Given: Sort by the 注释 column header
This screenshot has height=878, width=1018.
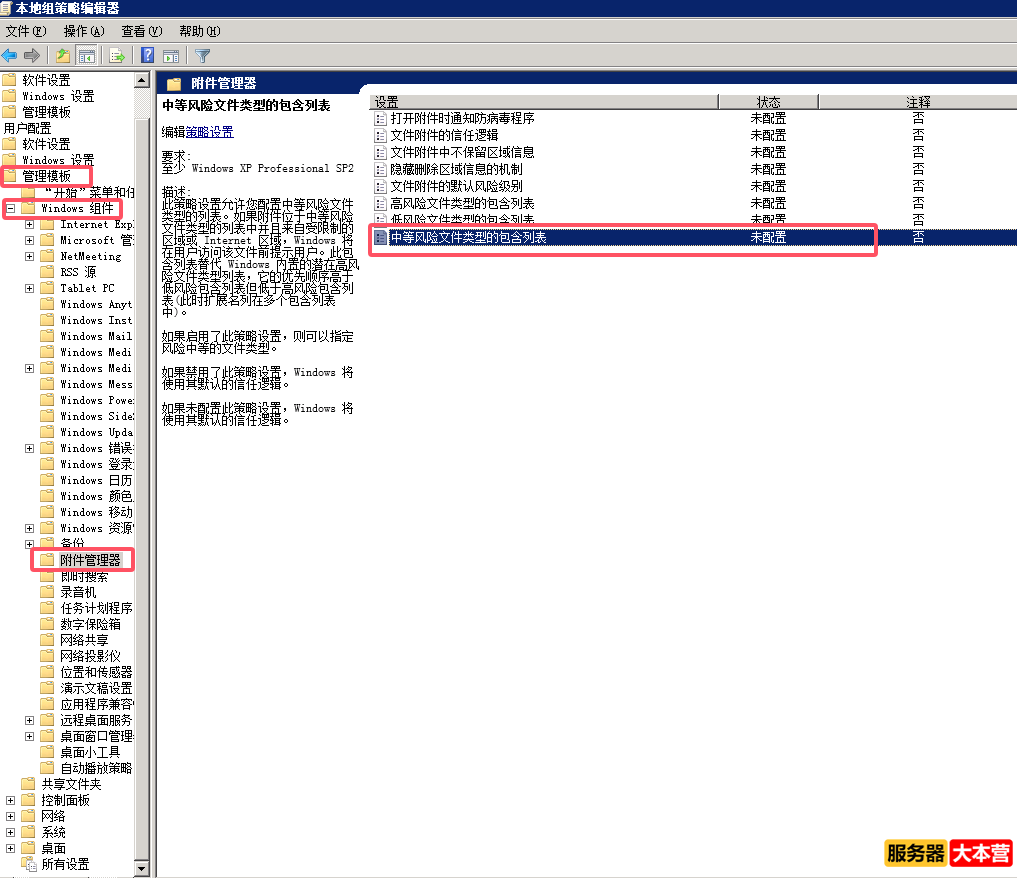Looking at the screenshot, I should coord(918,102).
